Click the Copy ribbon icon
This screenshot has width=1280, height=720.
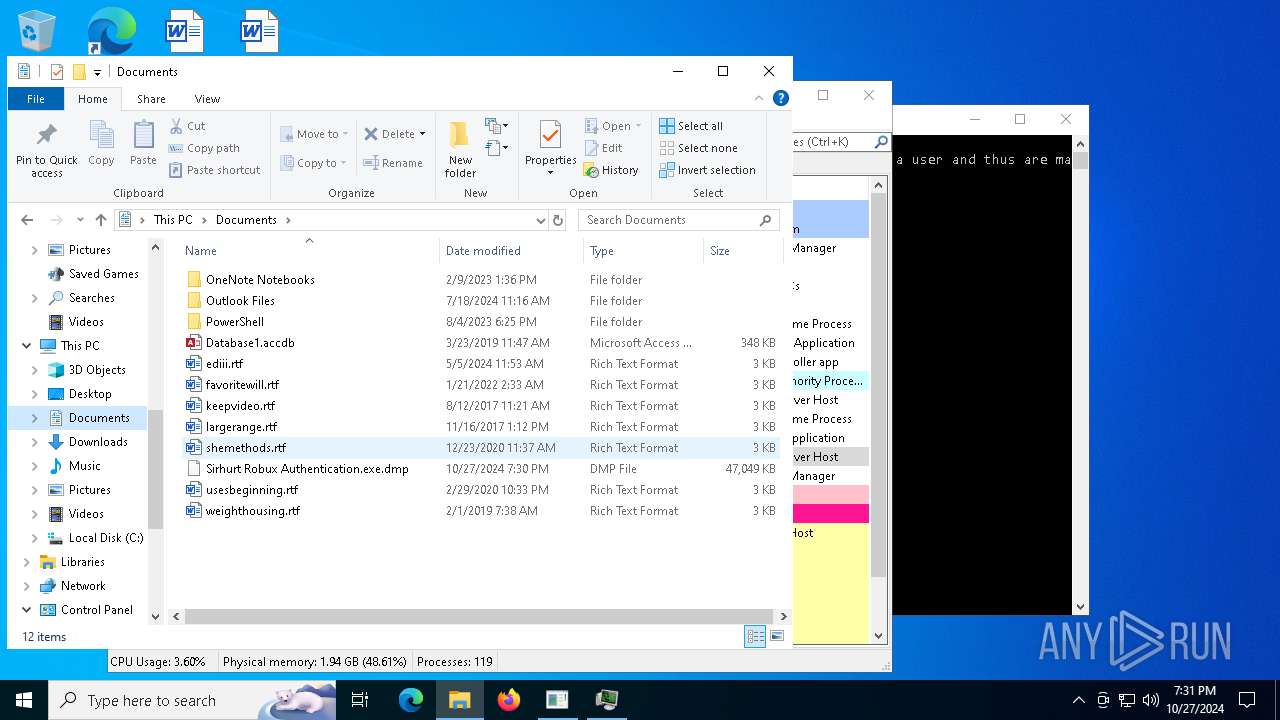point(101,143)
